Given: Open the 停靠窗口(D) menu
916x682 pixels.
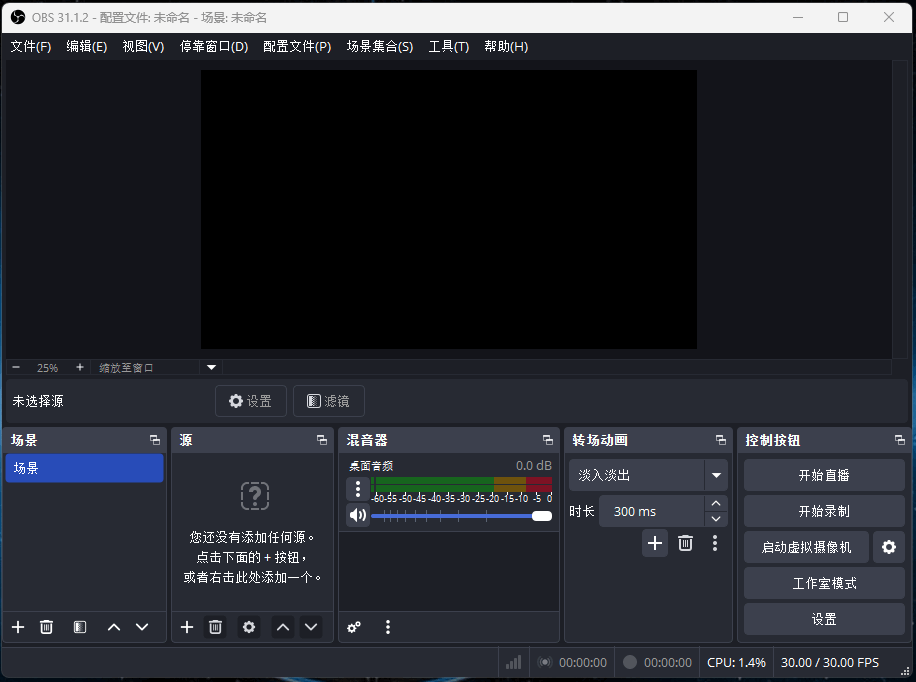Looking at the screenshot, I should (214, 47).
